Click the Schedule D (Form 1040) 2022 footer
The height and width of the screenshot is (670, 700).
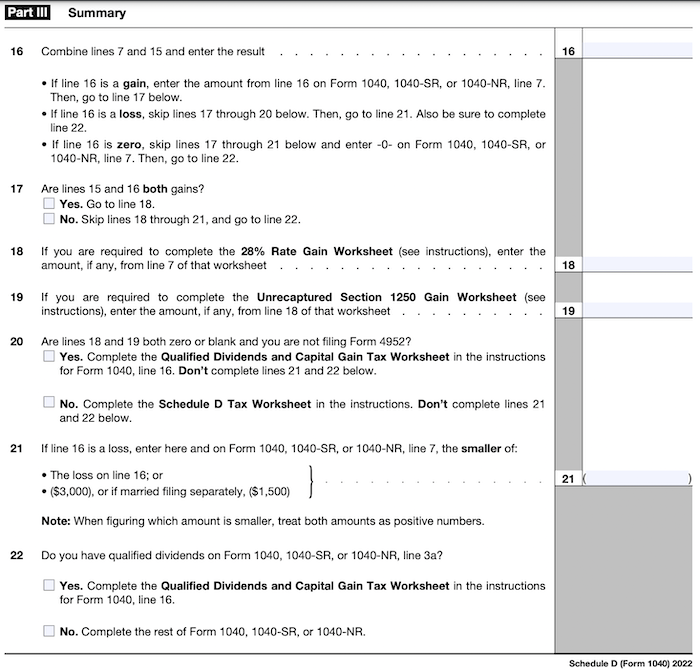629,662
